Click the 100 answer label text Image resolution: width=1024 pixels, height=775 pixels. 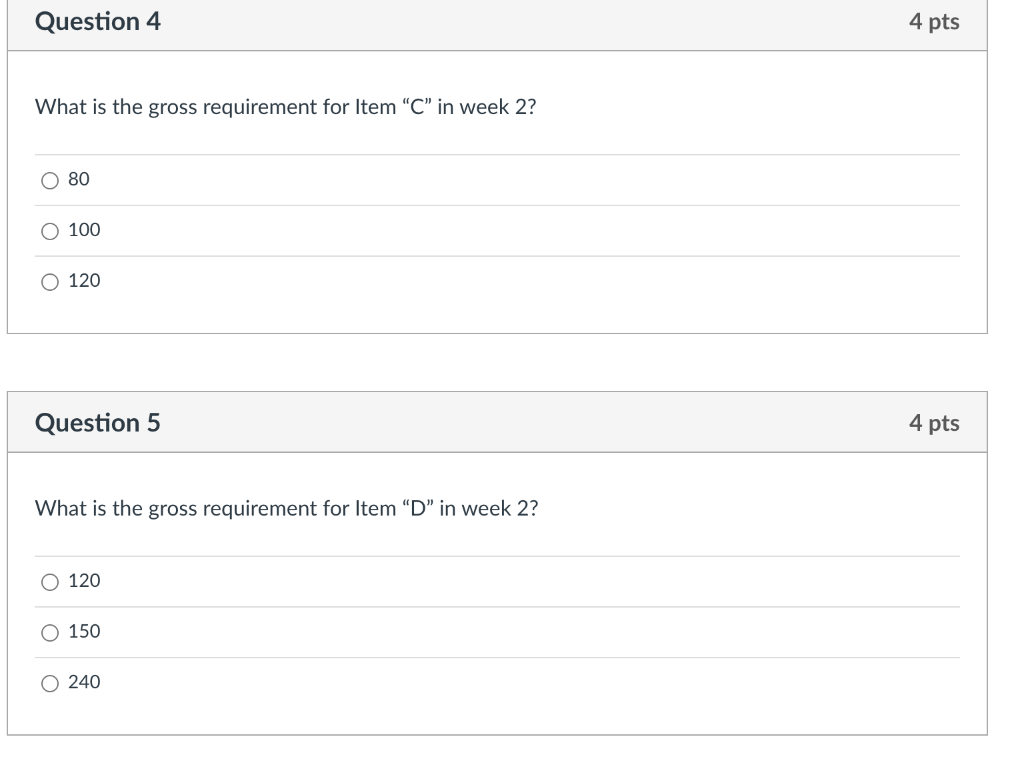pos(84,230)
